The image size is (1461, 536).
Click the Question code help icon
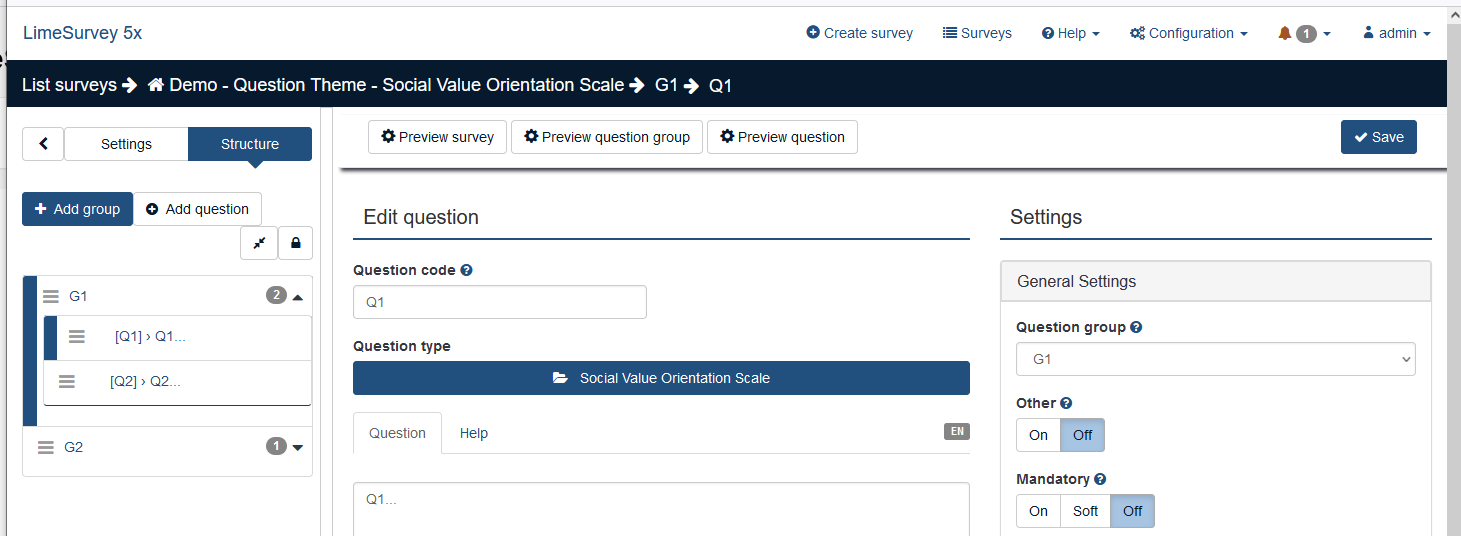coord(467,270)
